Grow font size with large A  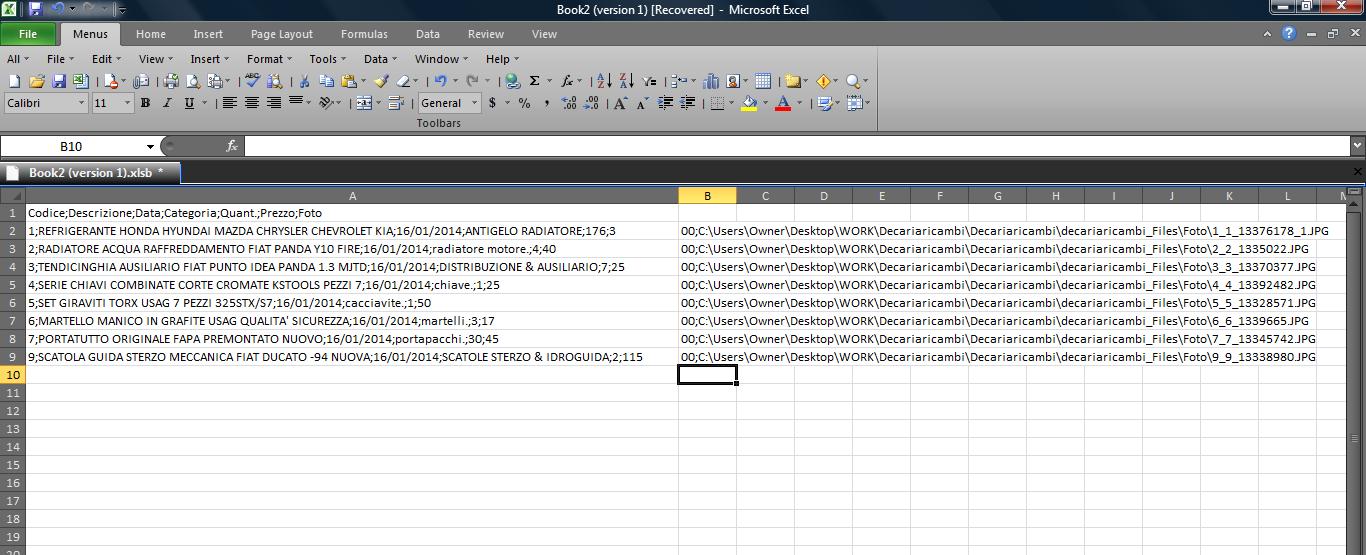click(x=620, y=103)
